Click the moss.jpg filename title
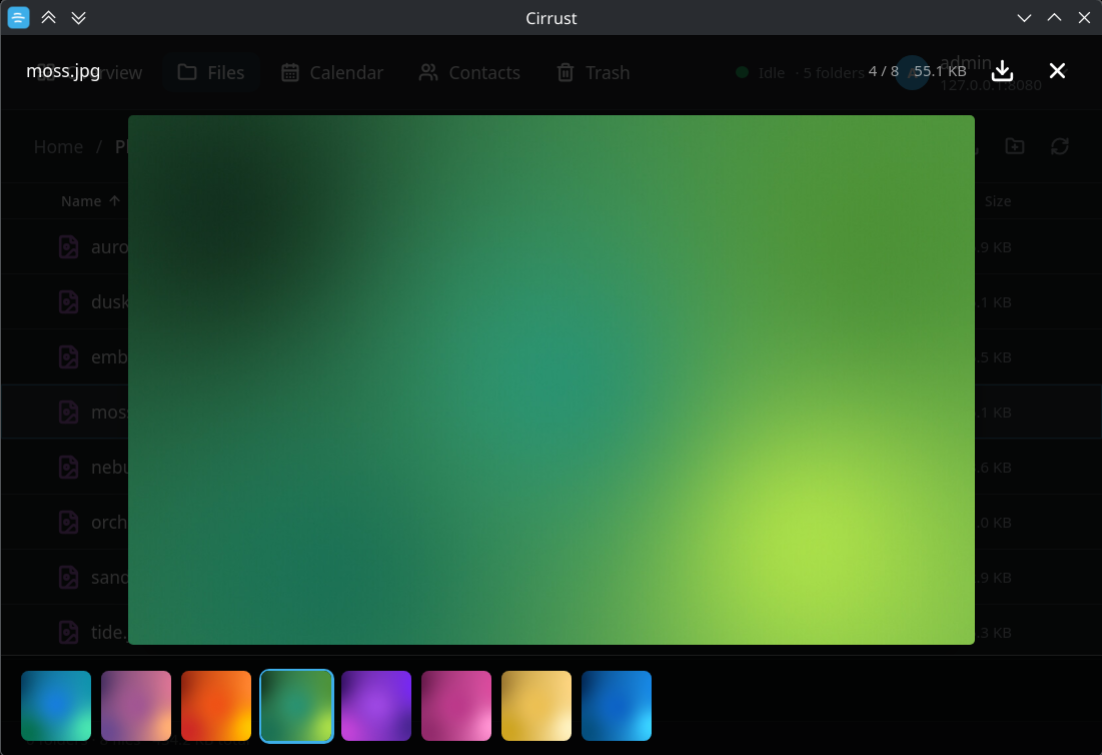Viewport: 1102px width, 755px height. [x=63, y=71]
